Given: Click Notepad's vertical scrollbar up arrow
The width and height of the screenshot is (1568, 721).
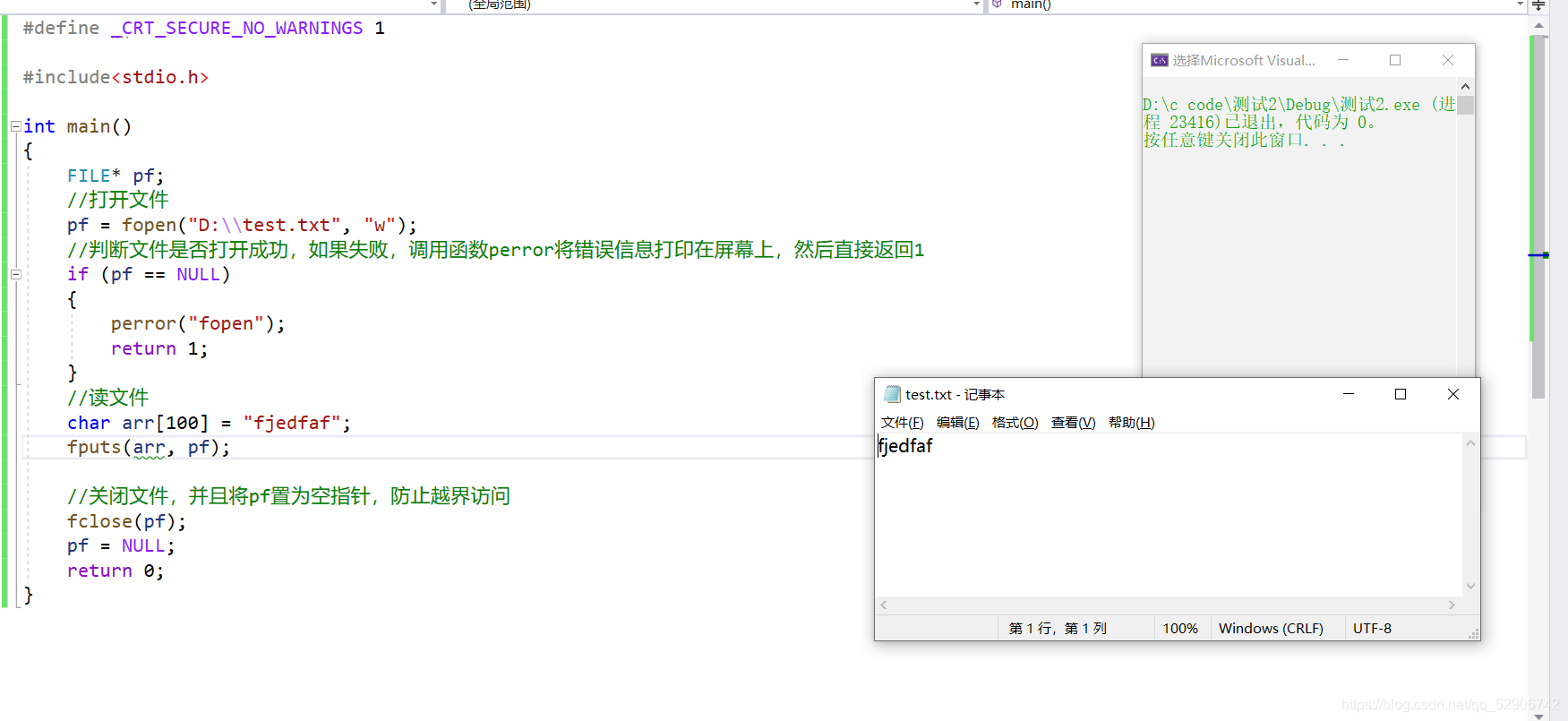Looking at the screenshot, I should click(1470, 443).
